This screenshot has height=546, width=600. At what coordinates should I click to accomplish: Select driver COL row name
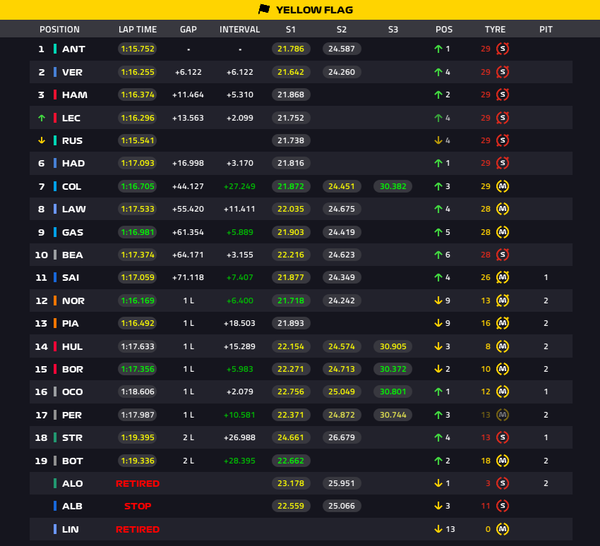point(72,186)
